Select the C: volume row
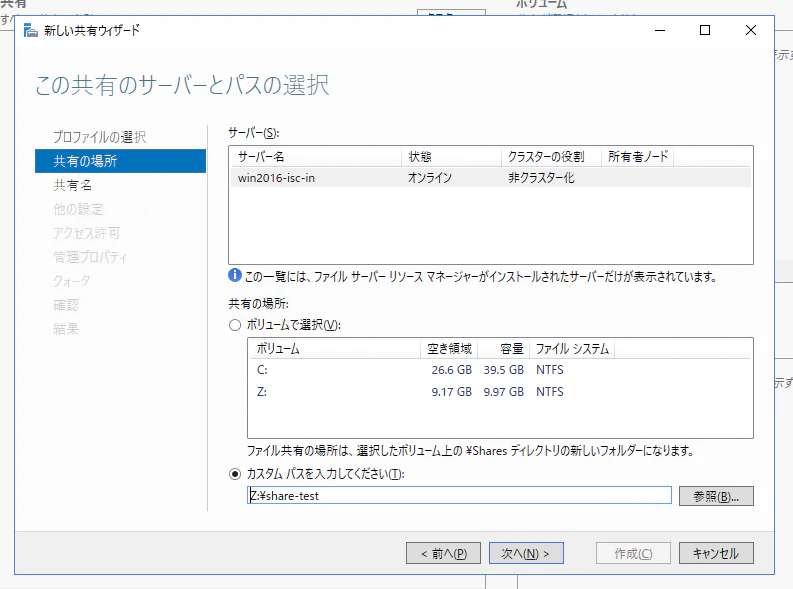This screenshot has height=589, width=793. click(x=500, y=370)
